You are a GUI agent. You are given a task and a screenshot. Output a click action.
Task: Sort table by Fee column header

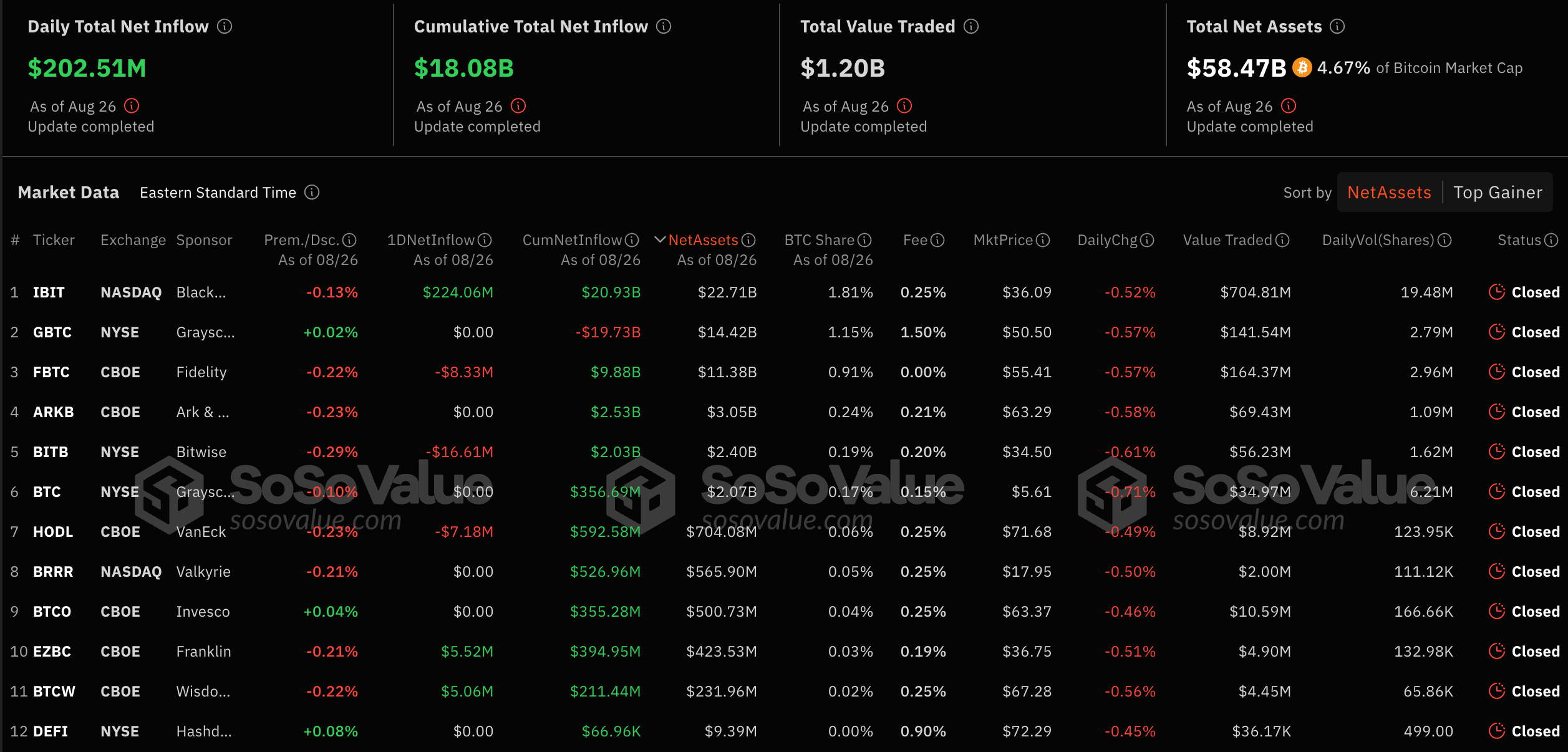pos(916,240)
